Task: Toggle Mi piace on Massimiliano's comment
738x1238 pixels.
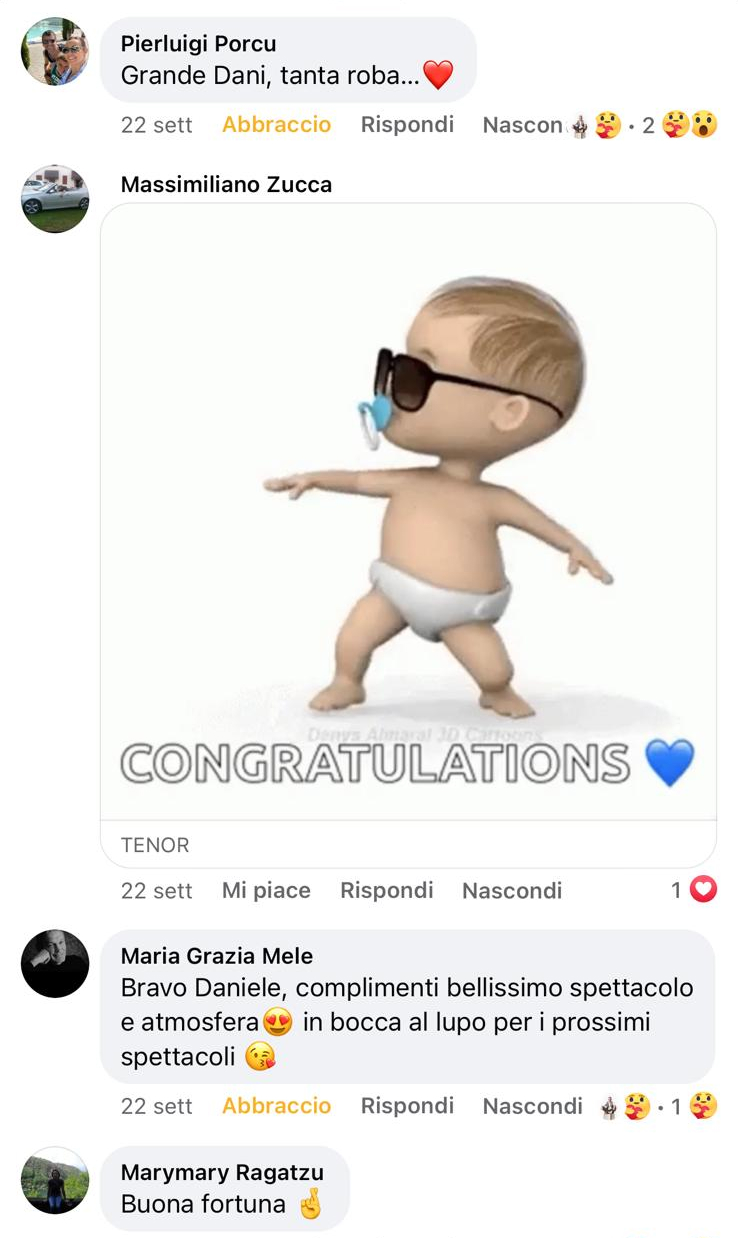Action: click(266, 890)
